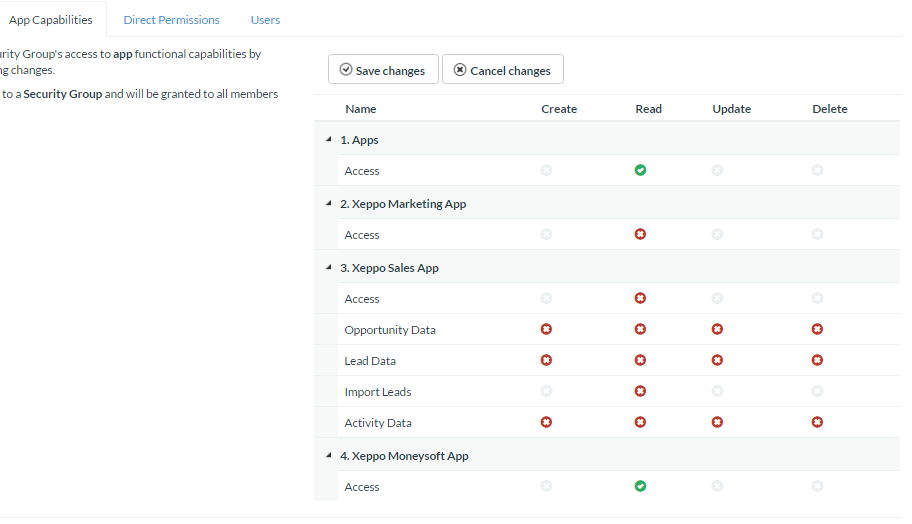
Task: Click the Save changes button
Action: tap(383, 70)
